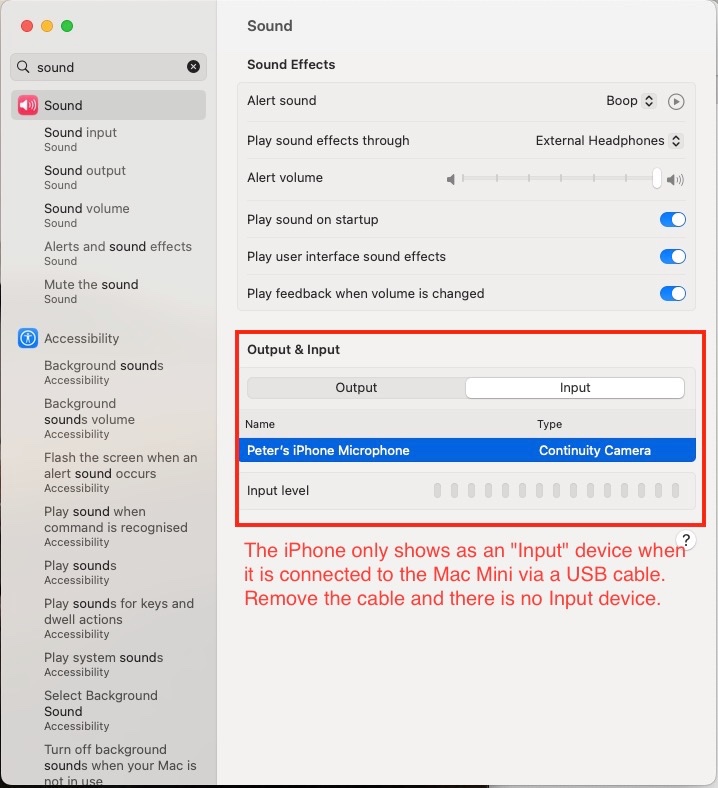Click into the sound search field
Image resolution: width=718 pixels, height=788 pixels.
click(x=108, y=67)
